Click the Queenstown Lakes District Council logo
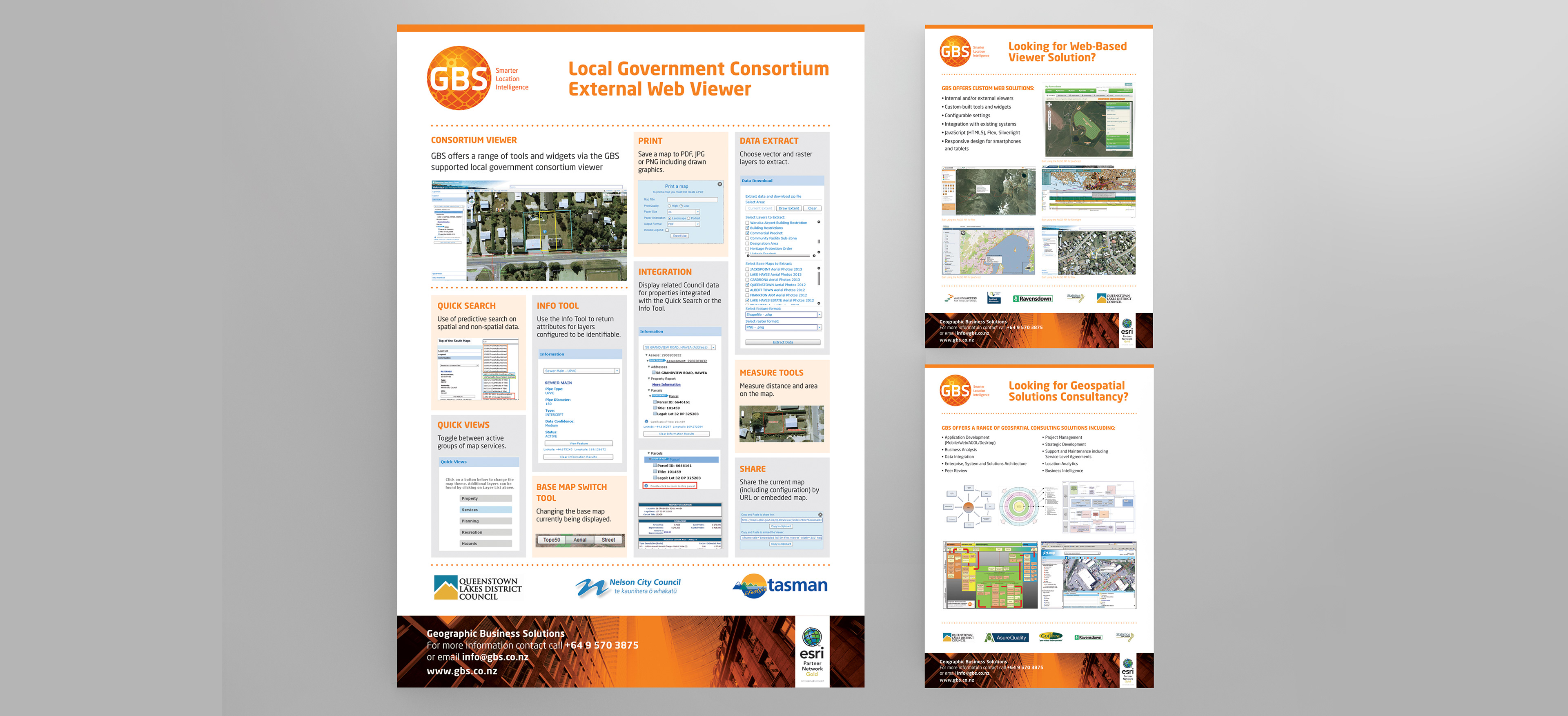The height and width of the screenshot is (716, 1568). click(478, 588)
